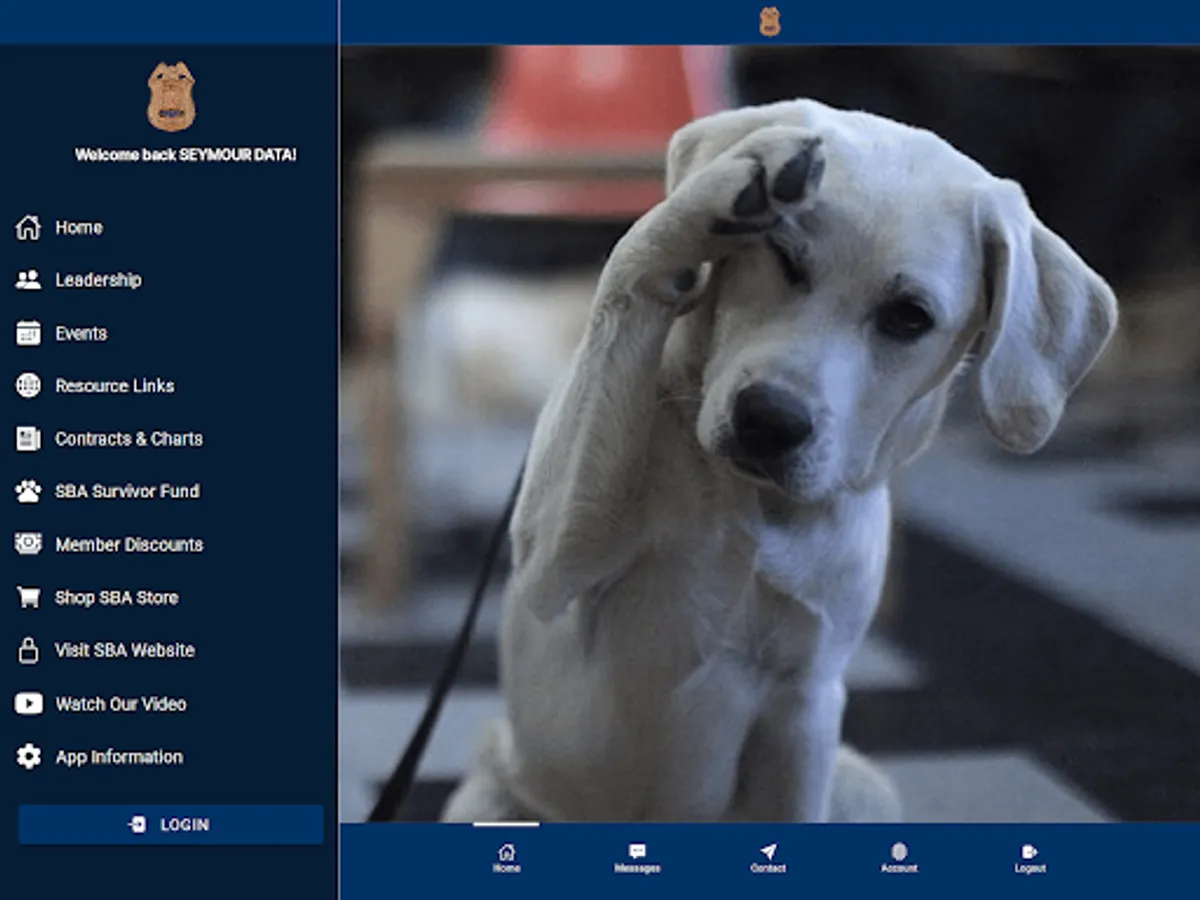The width and height of the screenshot is (1200, 900).
Task: Tap the SBA badge logo atop the sidebar
Action: coord(170,97)
